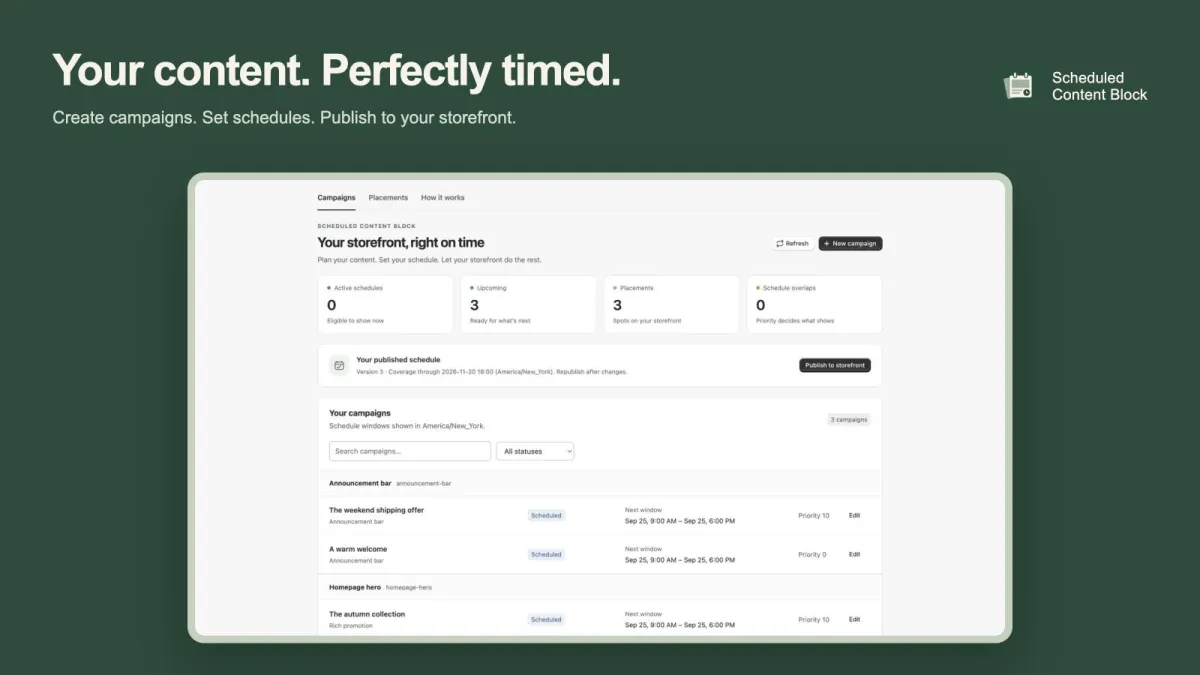Open The weekend shipping offer title

pyautogui.click(x=376, y=510)
